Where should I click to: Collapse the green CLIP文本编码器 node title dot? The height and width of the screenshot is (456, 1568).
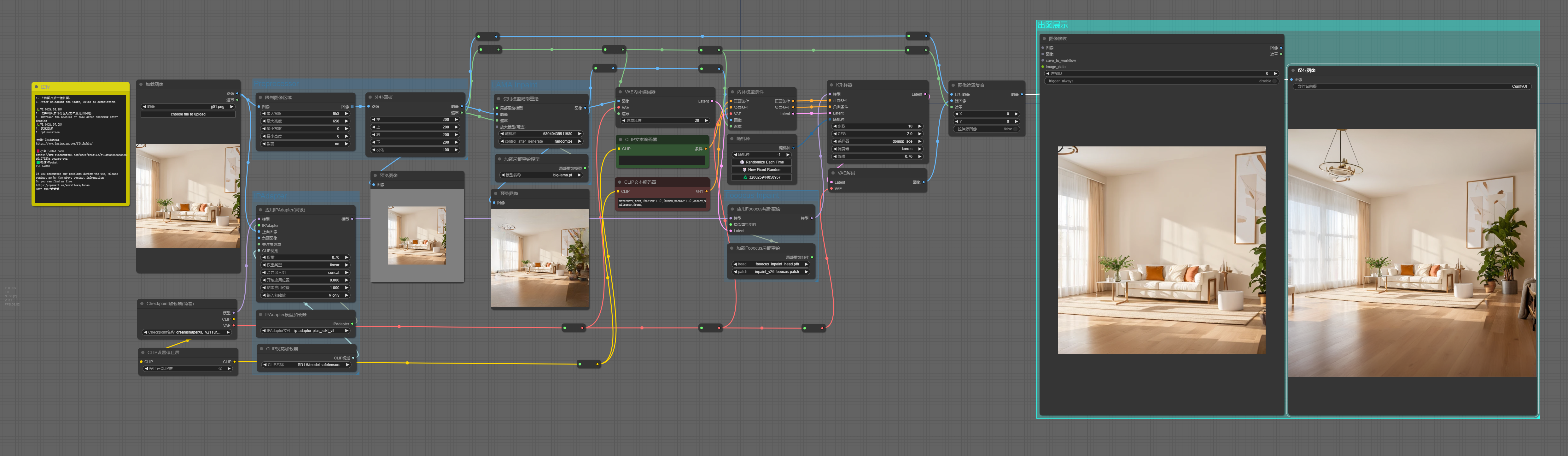coord(620,139)
